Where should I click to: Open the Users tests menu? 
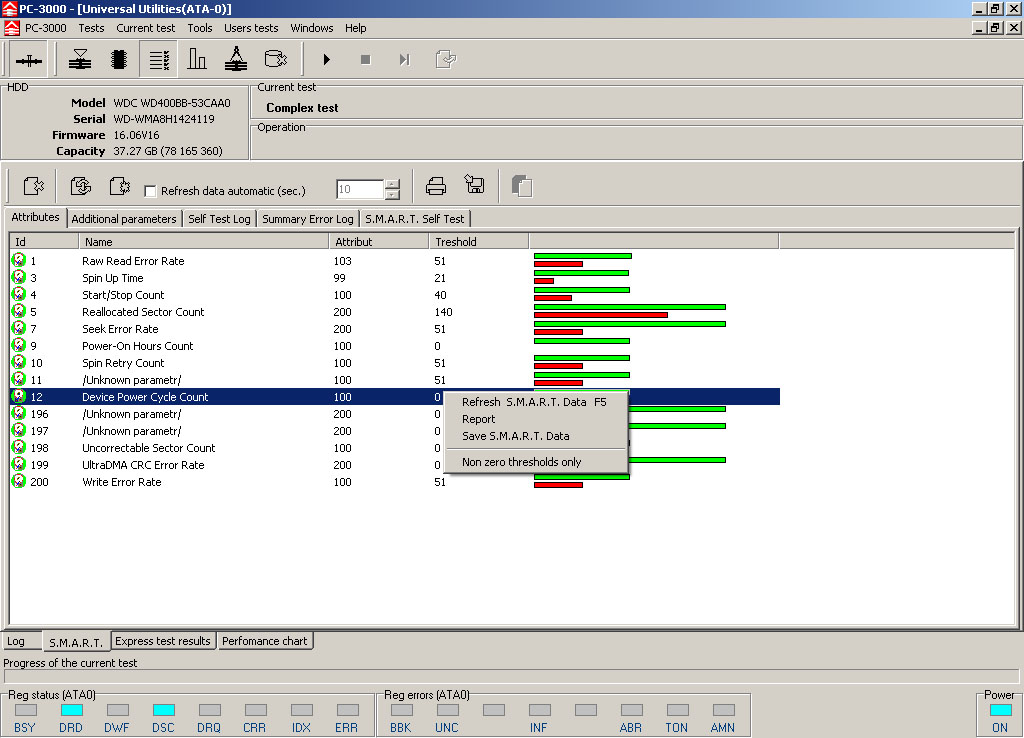coord(251,28)
